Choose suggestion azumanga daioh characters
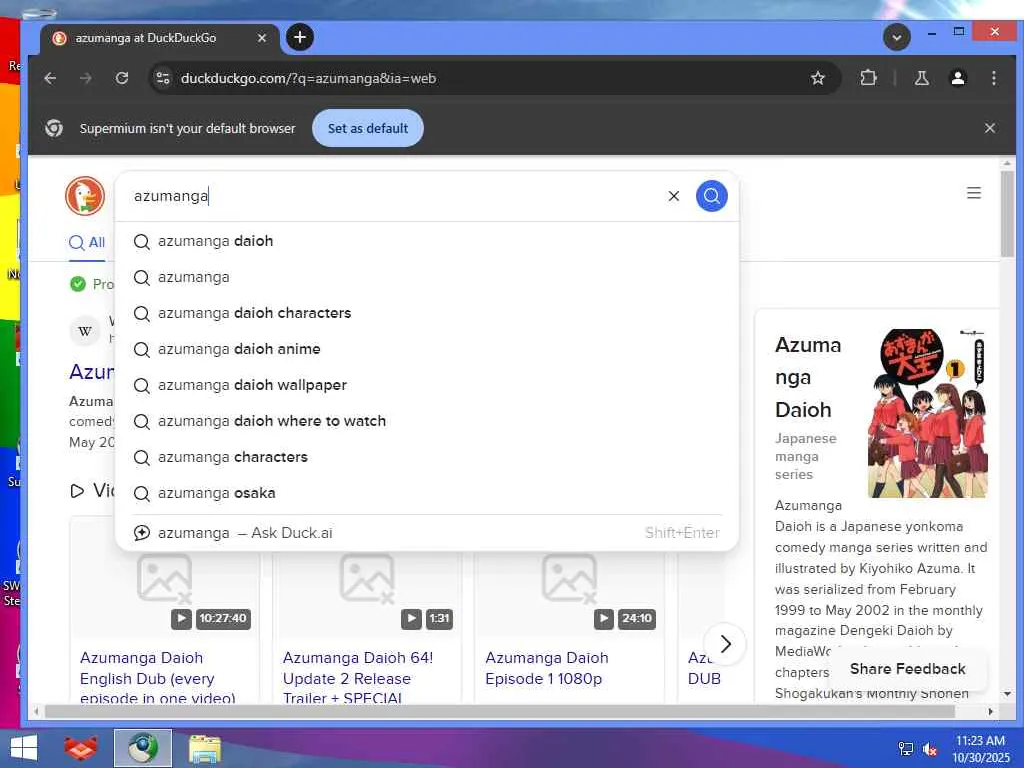The width and height of the screenshot is (1024, 768). (x=426, y=313)
